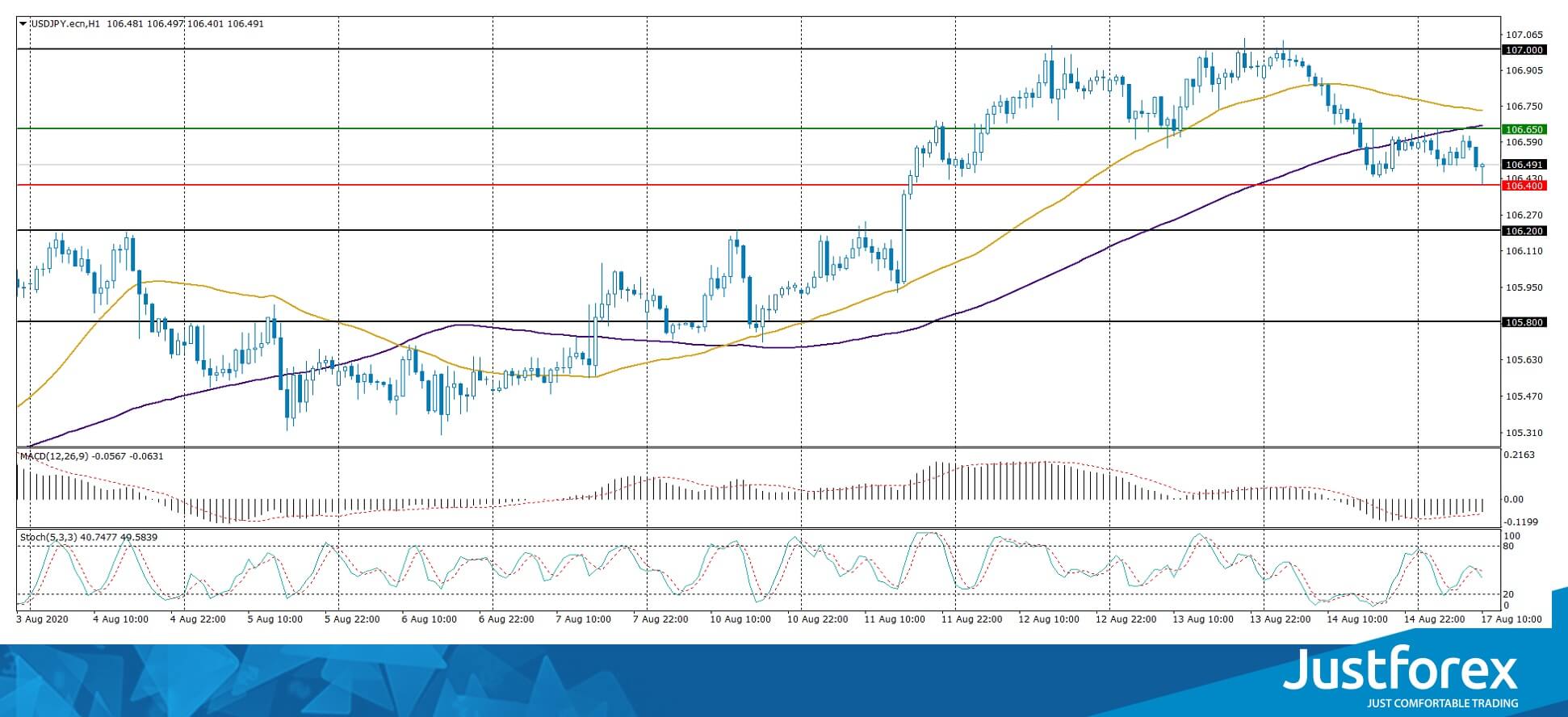Click the 7 Aug 10:00 time label
The width and height of the screenshot is (1568, 717).
[x=584, y=619]
